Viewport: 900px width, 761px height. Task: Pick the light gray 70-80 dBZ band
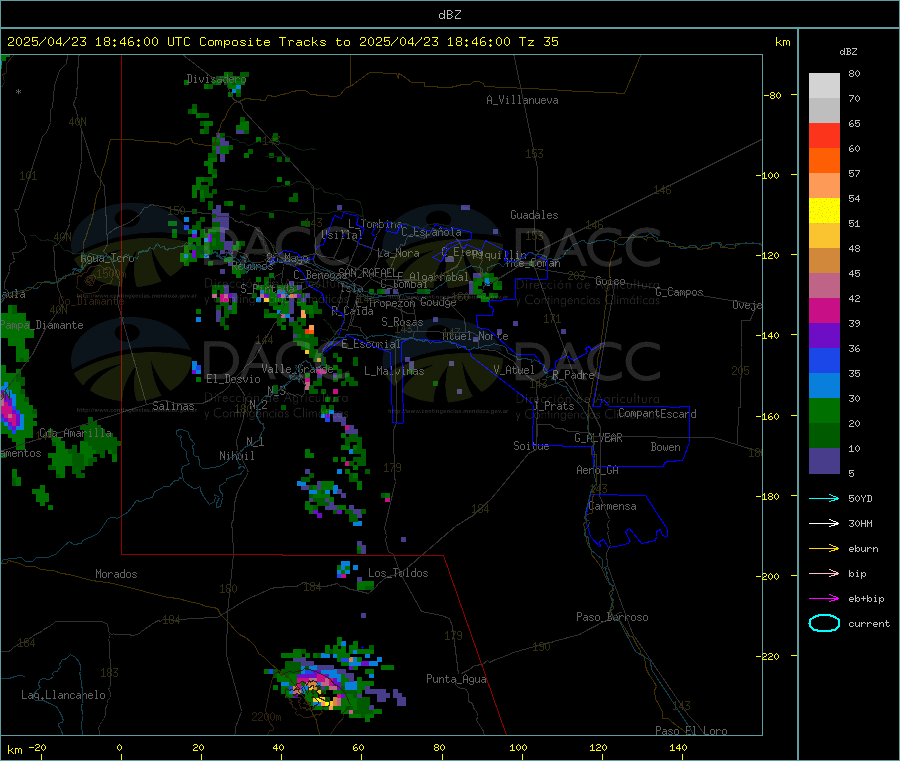pyautogui.click(x=824, y=86)
